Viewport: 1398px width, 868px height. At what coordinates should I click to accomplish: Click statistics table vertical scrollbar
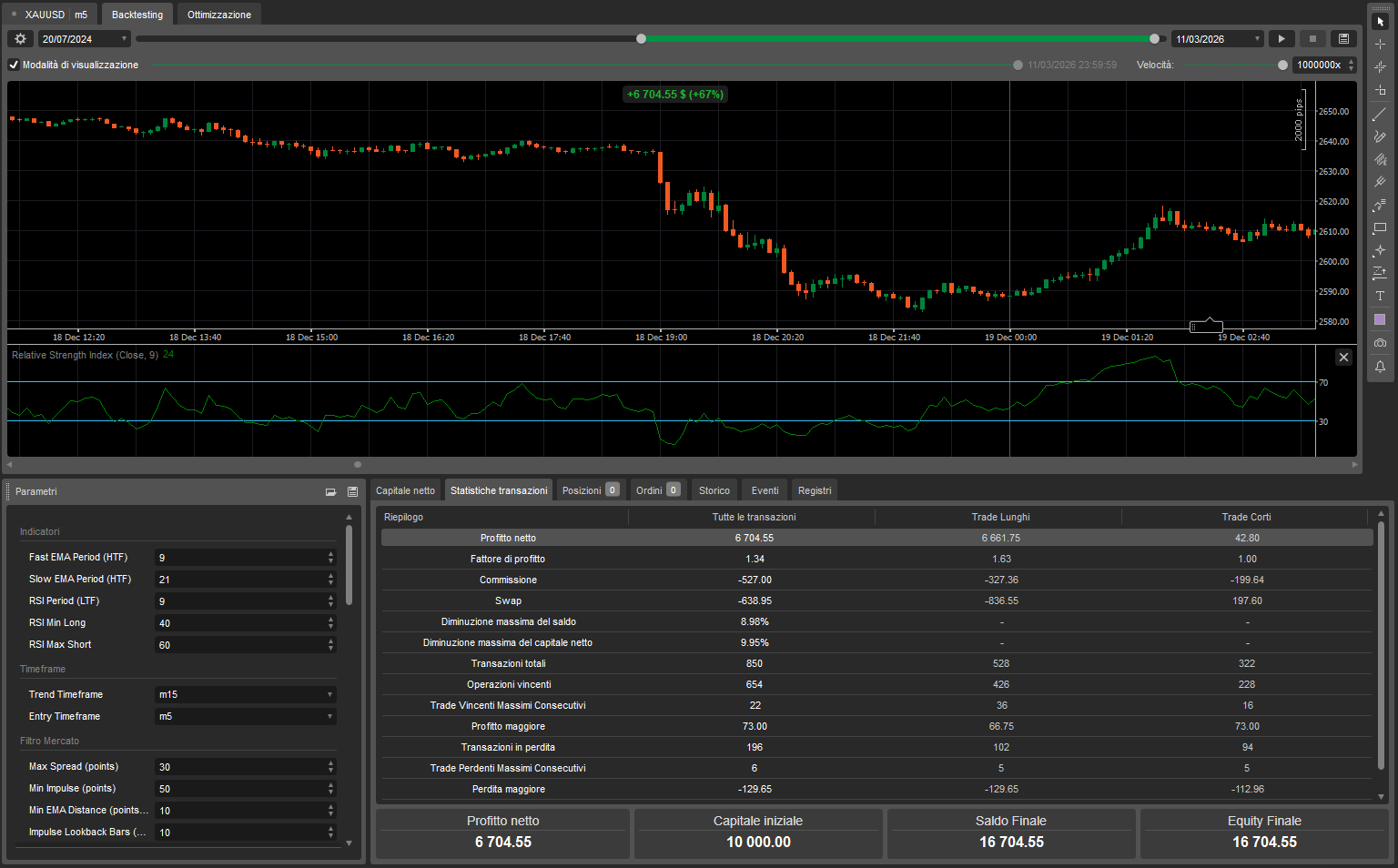tap(1382, 645)
